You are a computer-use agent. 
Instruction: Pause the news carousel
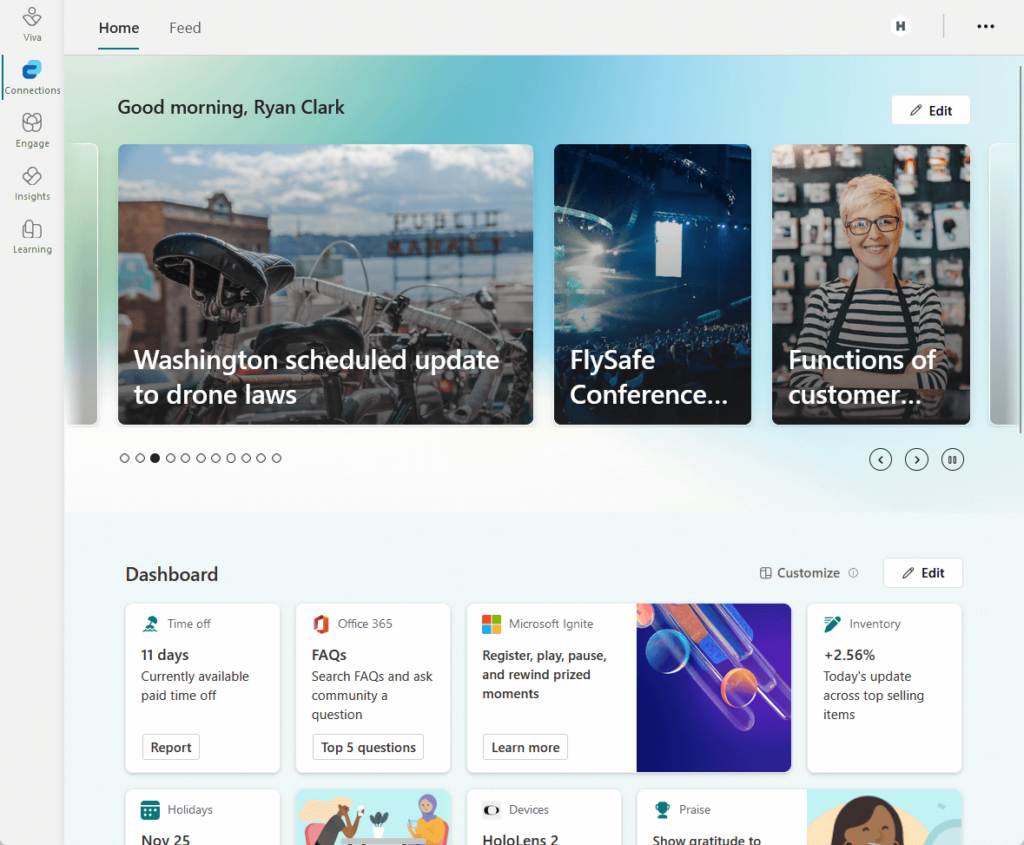(x=952, y=460)
